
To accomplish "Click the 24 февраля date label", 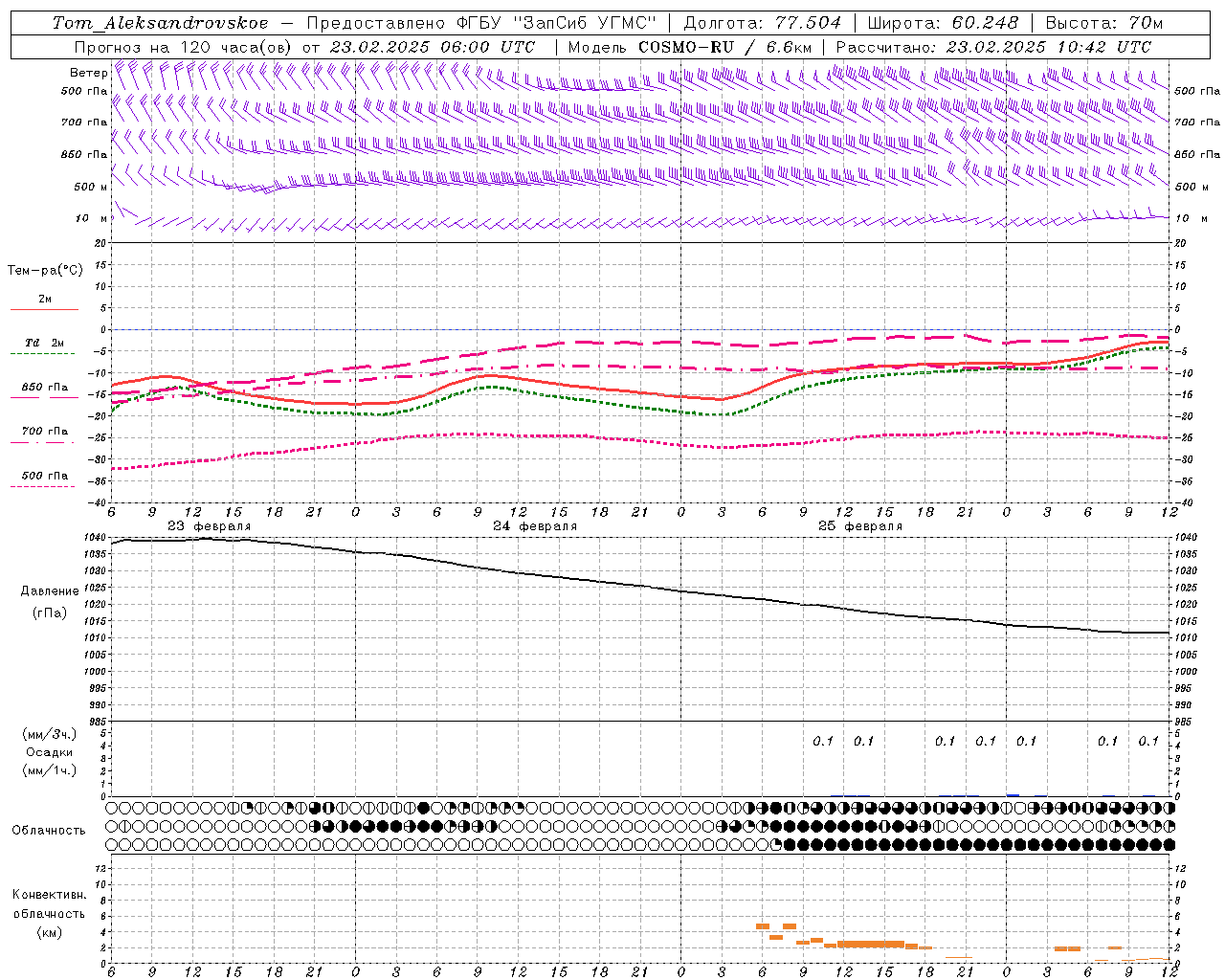I will click(x=535, y=526).
